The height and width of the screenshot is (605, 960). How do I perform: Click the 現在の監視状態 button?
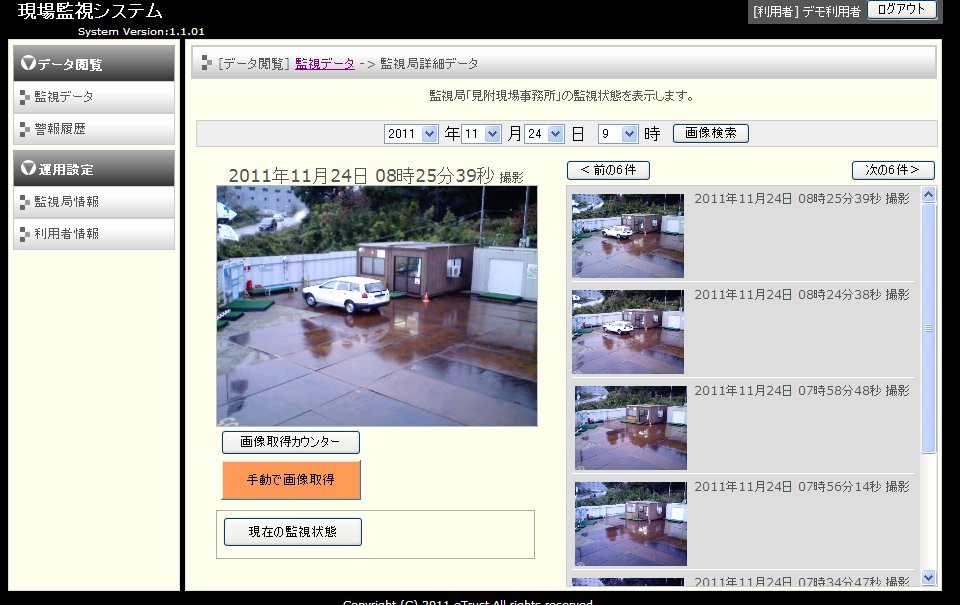[293, 532]
